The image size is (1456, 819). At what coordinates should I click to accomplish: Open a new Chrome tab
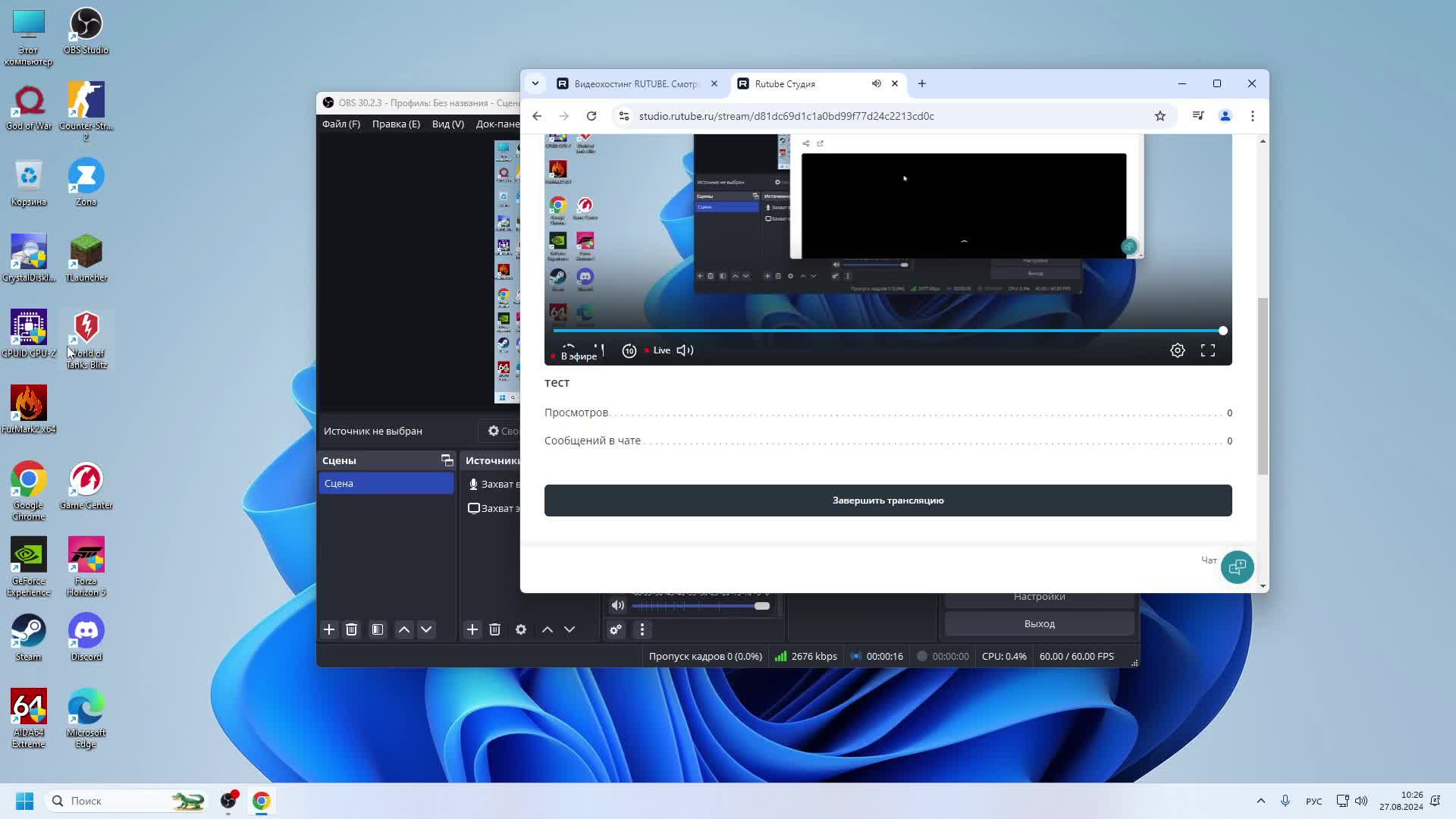922,83
